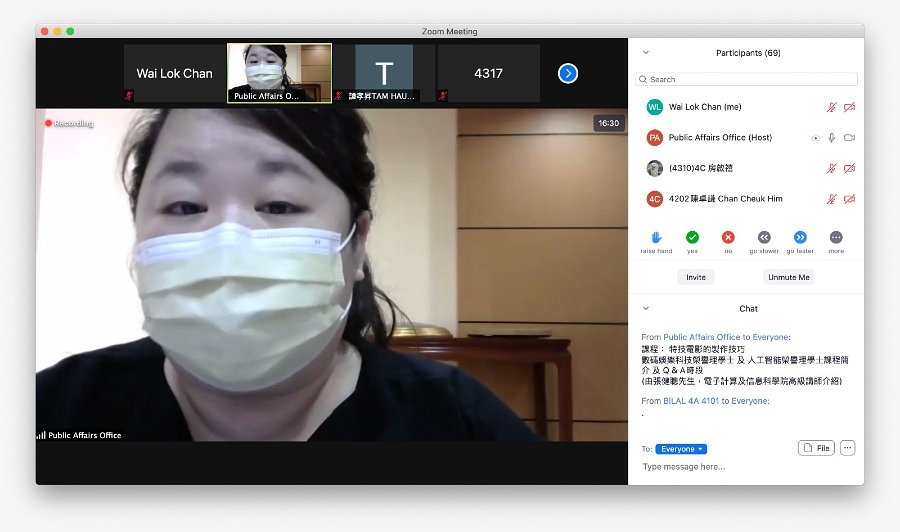Click the participants Search field

pyautogui.click(x=747, y=79)
